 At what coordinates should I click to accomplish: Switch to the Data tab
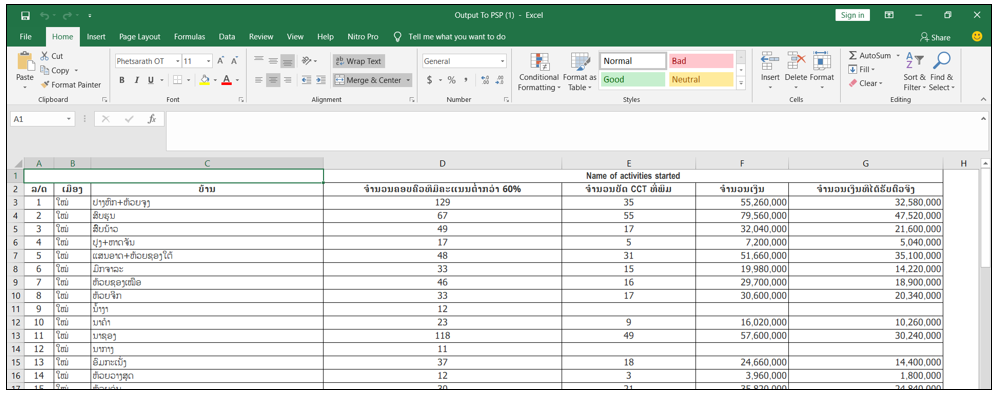227,37
